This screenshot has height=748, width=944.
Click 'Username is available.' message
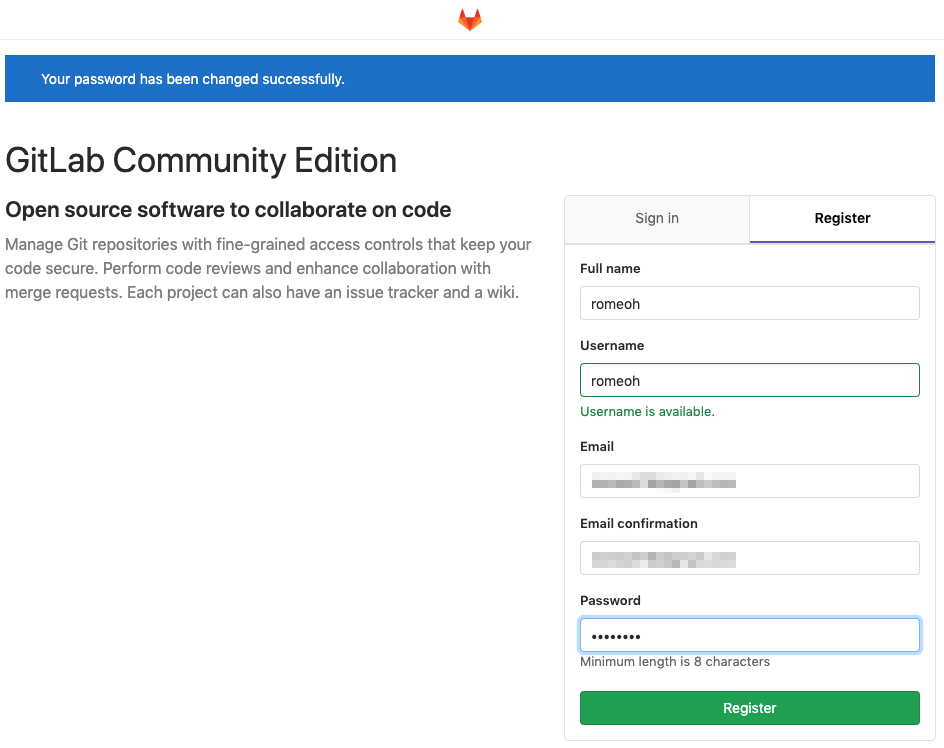[647, 411]
